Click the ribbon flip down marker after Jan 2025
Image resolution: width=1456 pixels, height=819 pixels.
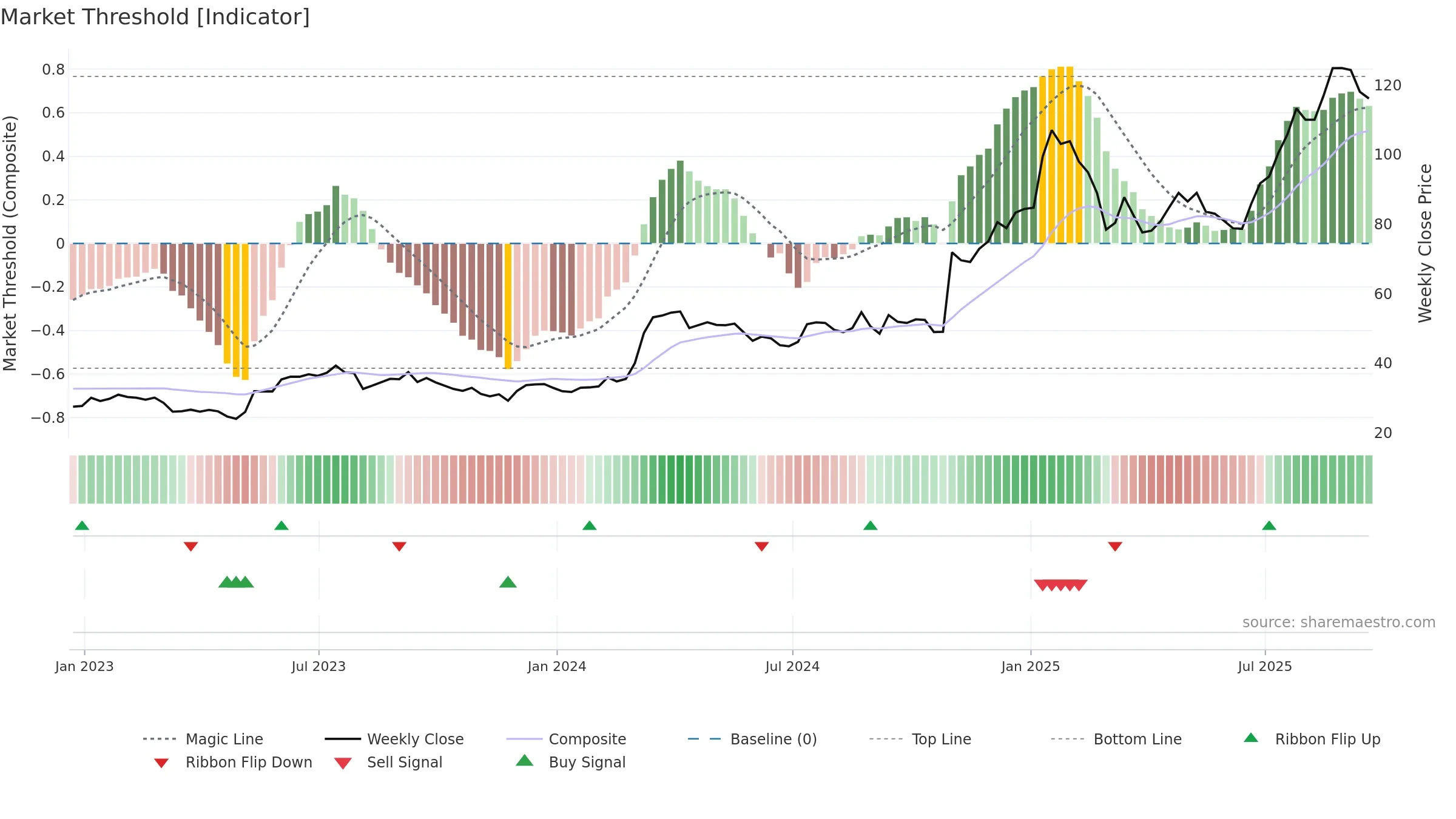pos(1115,547)
